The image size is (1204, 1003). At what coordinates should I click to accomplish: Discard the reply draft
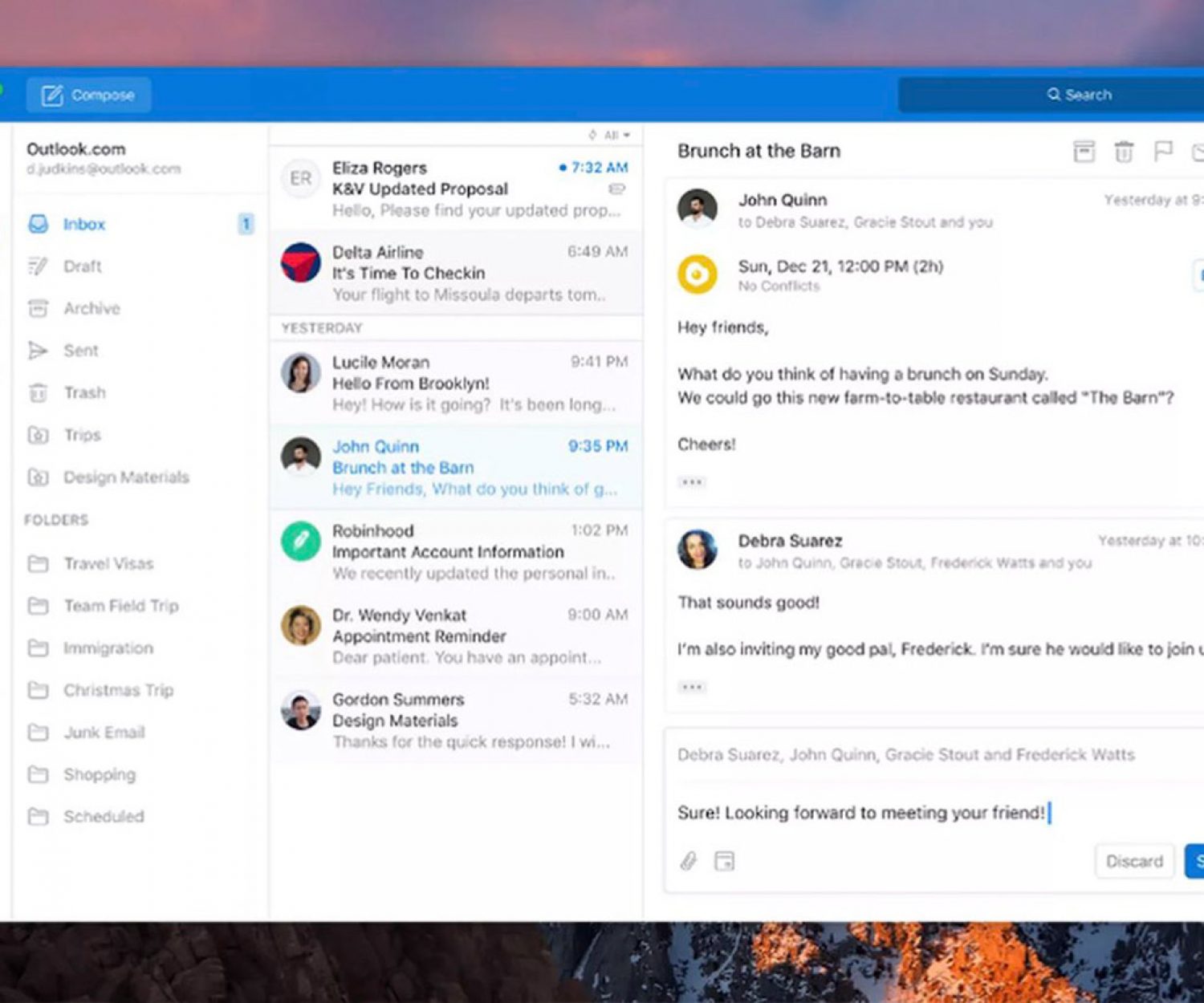pyautogui.click(x=1133, y=861)
